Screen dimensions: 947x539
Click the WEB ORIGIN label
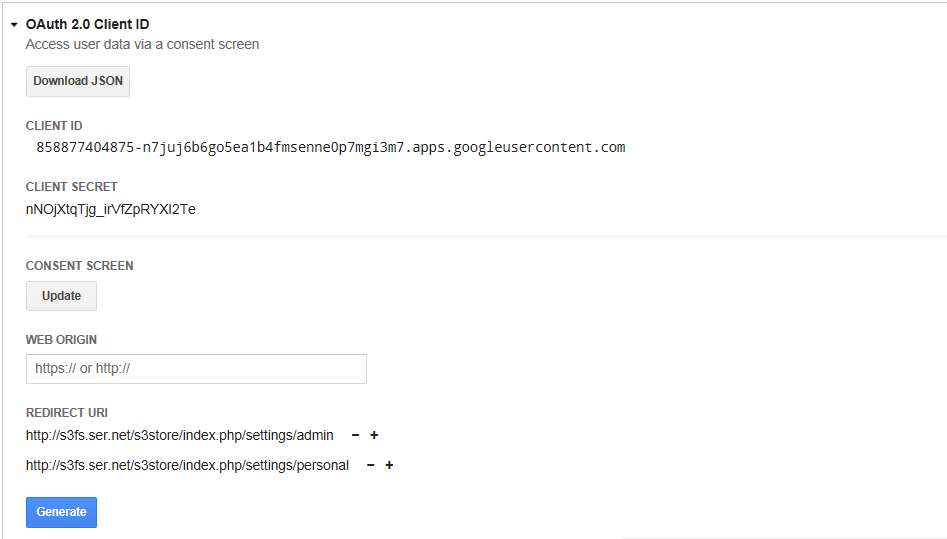pos(61,340)
